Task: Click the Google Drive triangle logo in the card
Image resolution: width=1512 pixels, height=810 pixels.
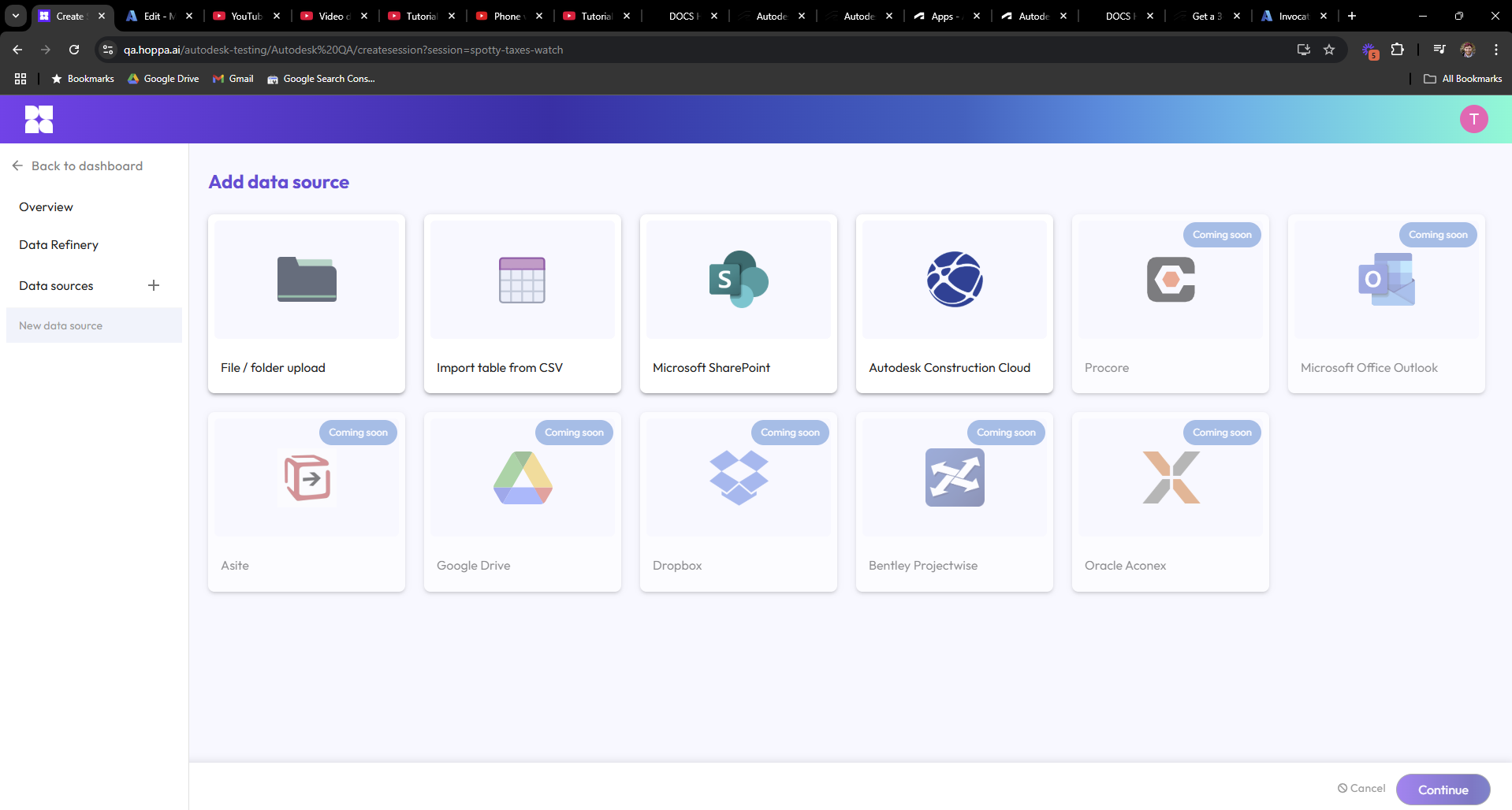Action: point(523,477)
